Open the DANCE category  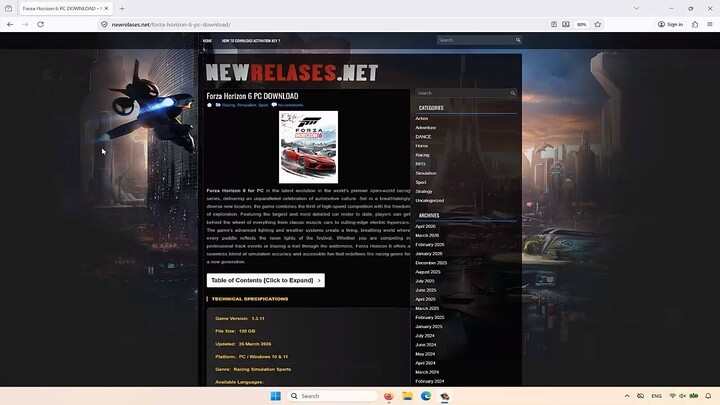click(423, 137)
